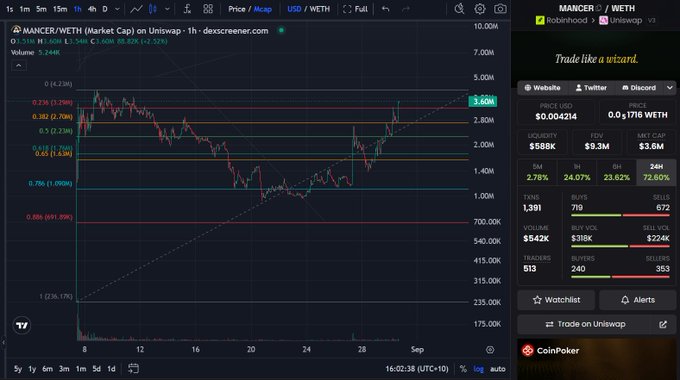This screenshot has width=680, height=380.
Task: Select the 6H change tab
Action: (x=616, y=172)
